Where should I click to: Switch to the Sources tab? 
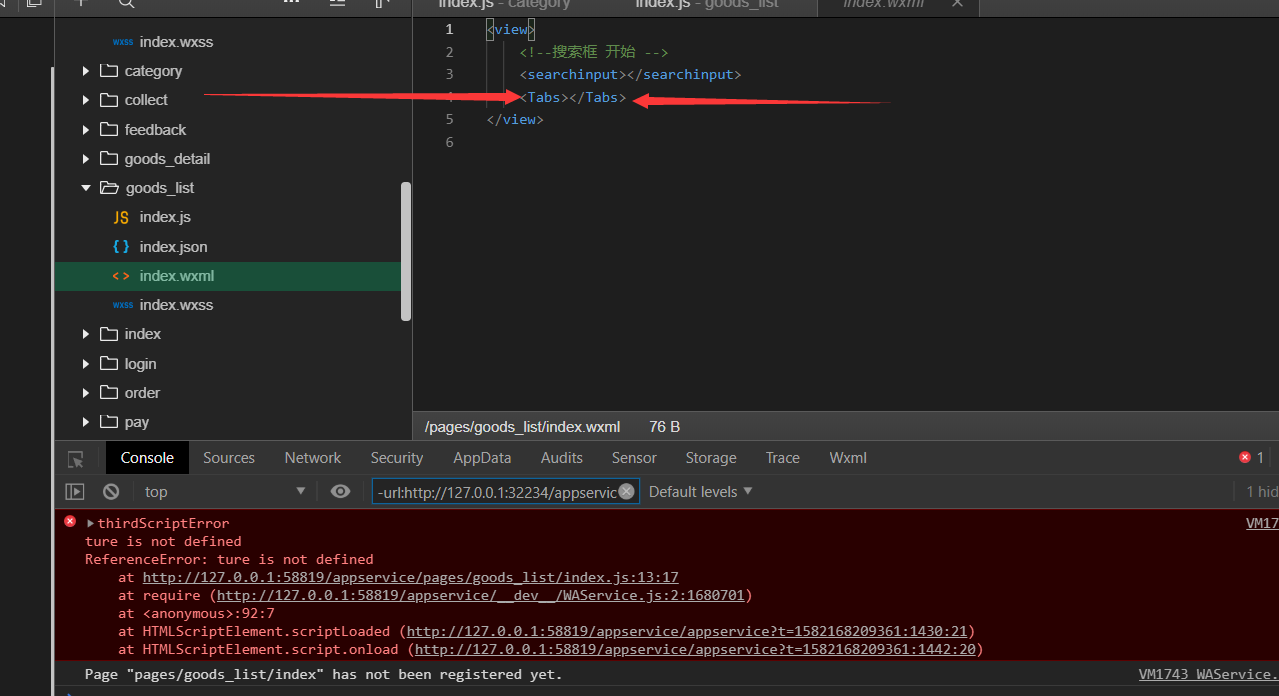(229, 458)
